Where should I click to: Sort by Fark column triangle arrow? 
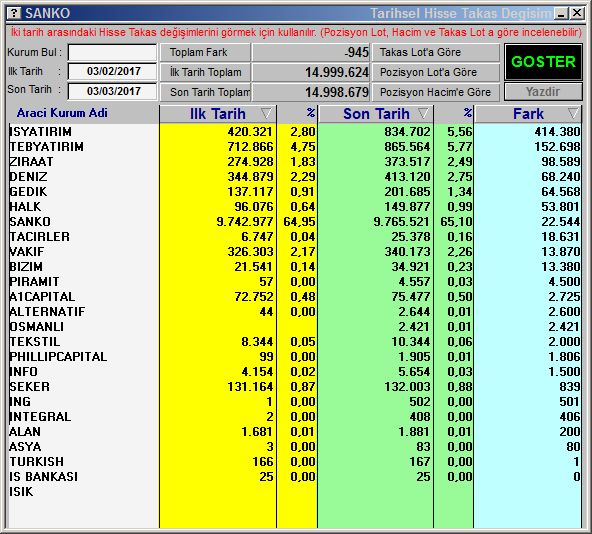[x=573, y=113]
